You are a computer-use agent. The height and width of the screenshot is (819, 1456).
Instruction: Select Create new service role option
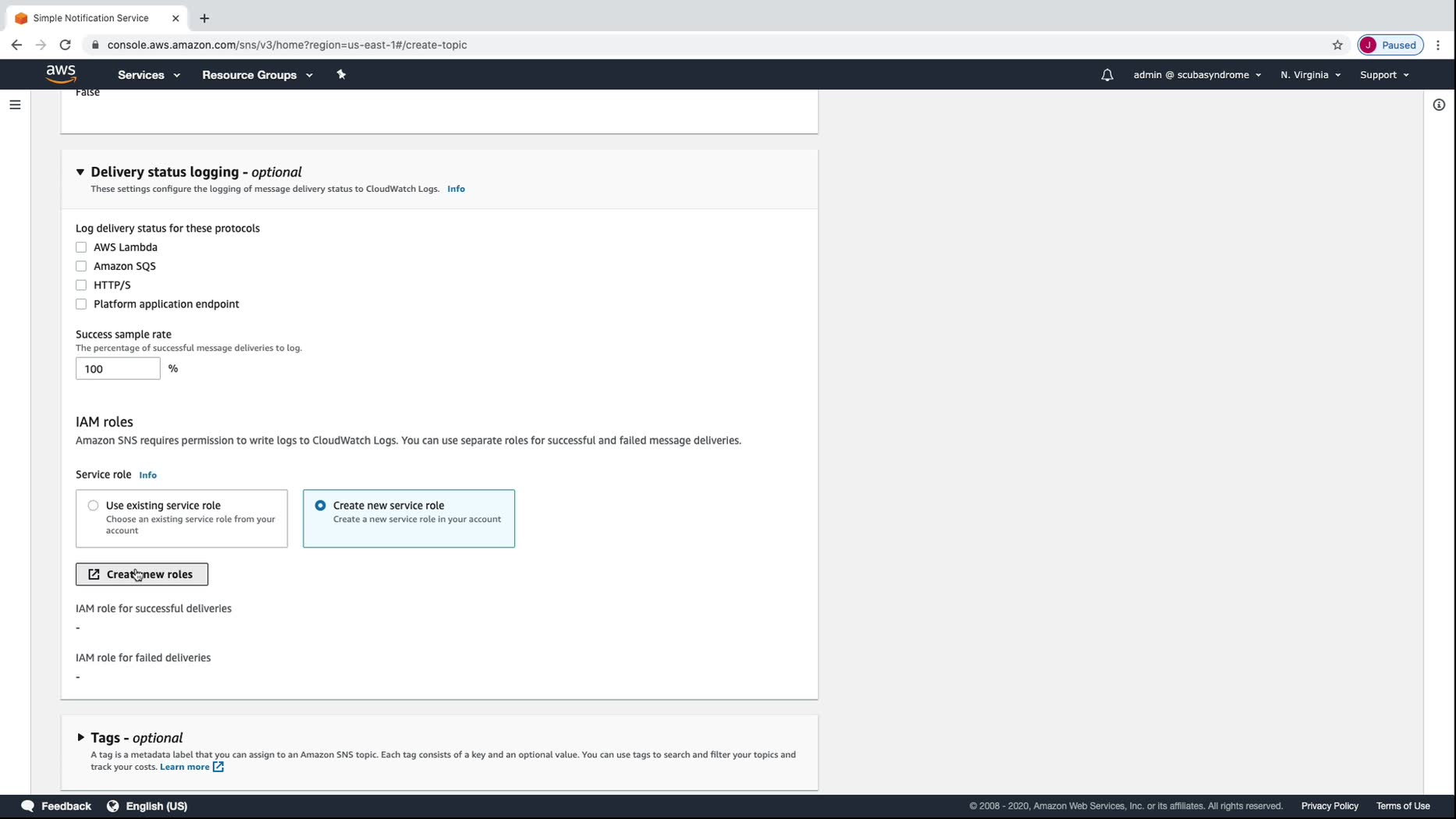pos(409,519)
